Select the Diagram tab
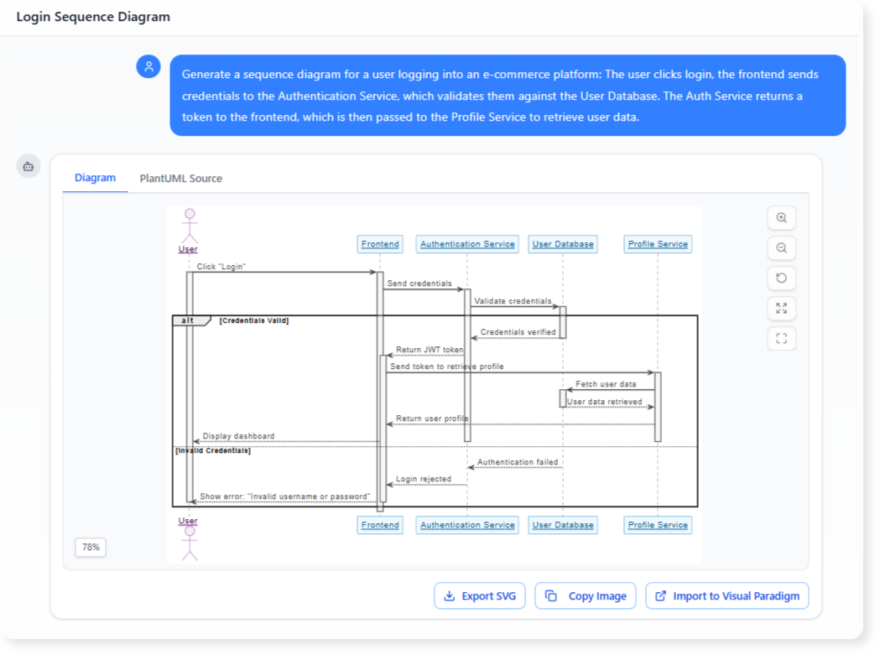Viewport: 880px width, 660px height. 94,178
